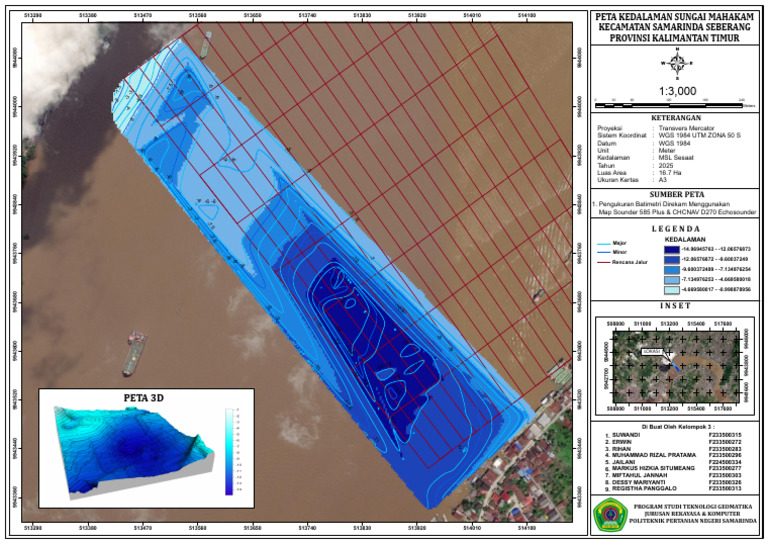The height and width of the screenshot is (544, 768).
Task: Click the student ID F233500315
Action: pos(725,435)
